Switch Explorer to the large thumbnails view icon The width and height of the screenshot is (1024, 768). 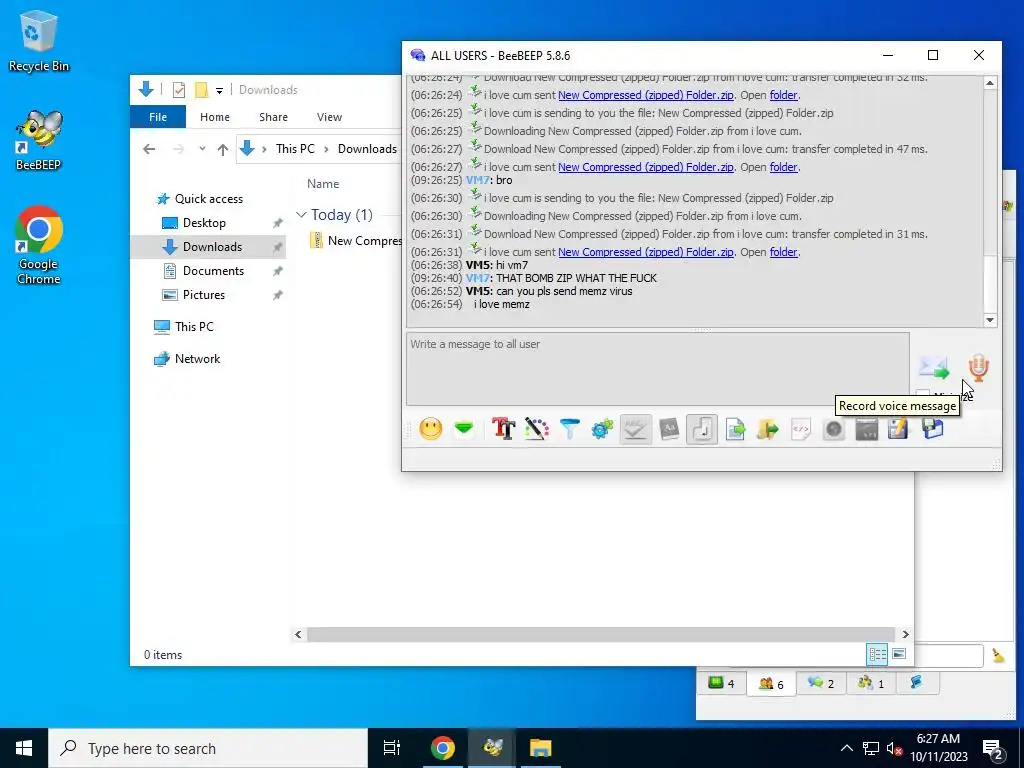899,654
